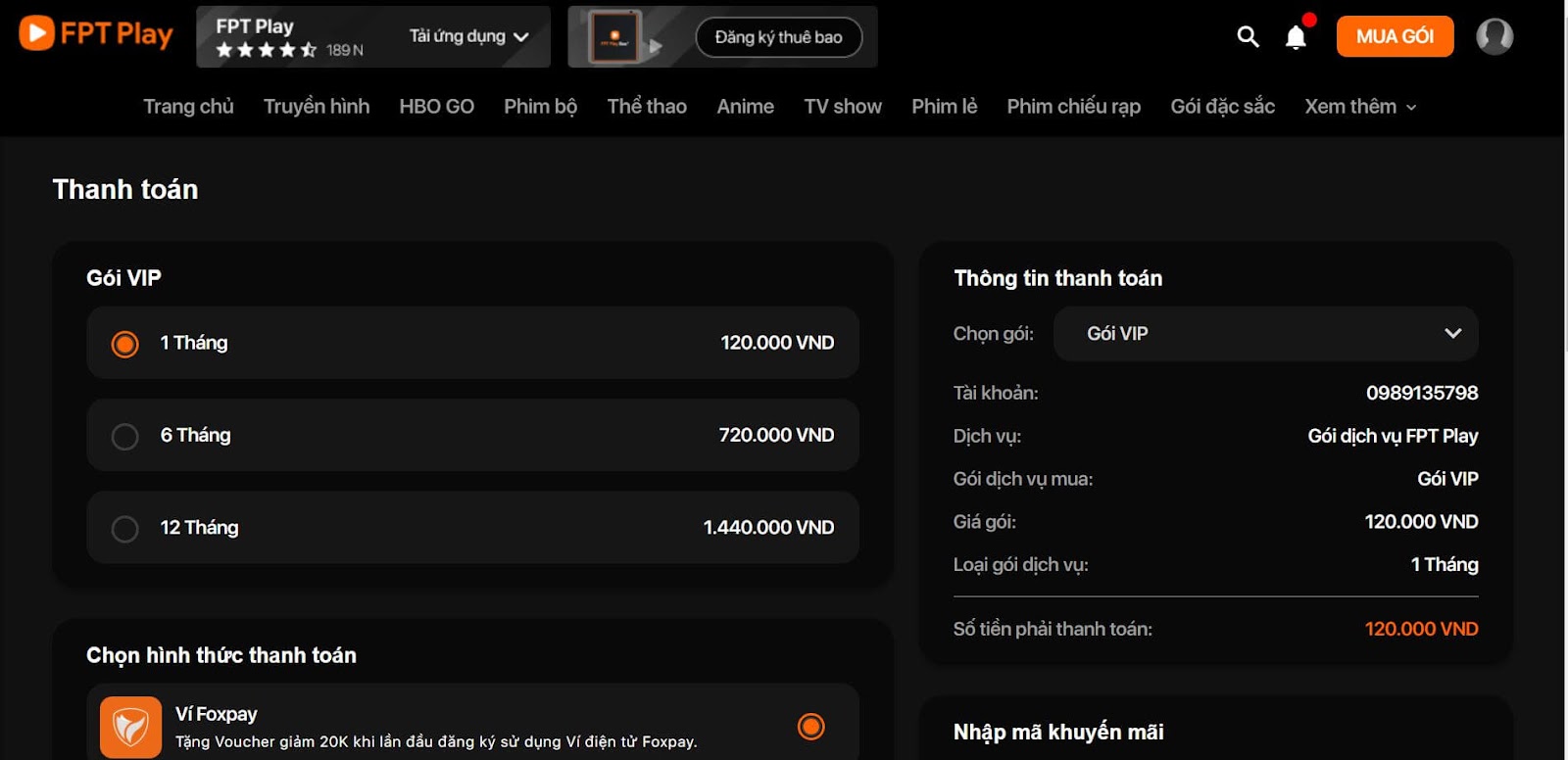Open the Phim lẻ menu item
The width and height of the screenshot is (1568, 760).
pyautogui.click(x=944, y=107)
